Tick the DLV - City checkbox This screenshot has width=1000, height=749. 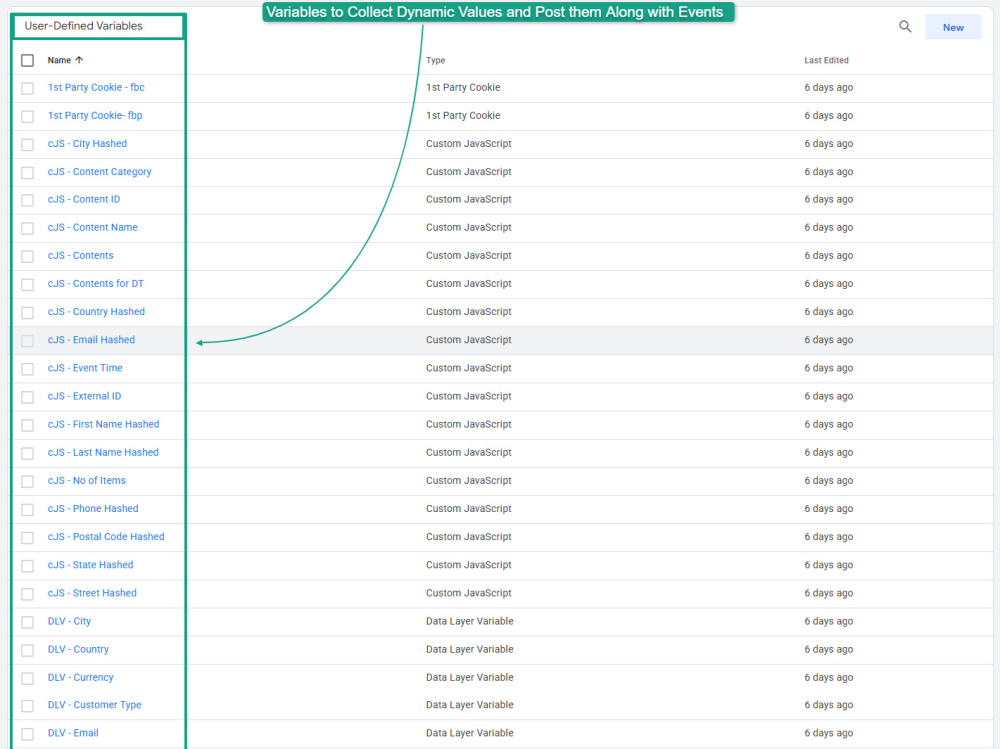coord(27,621)
